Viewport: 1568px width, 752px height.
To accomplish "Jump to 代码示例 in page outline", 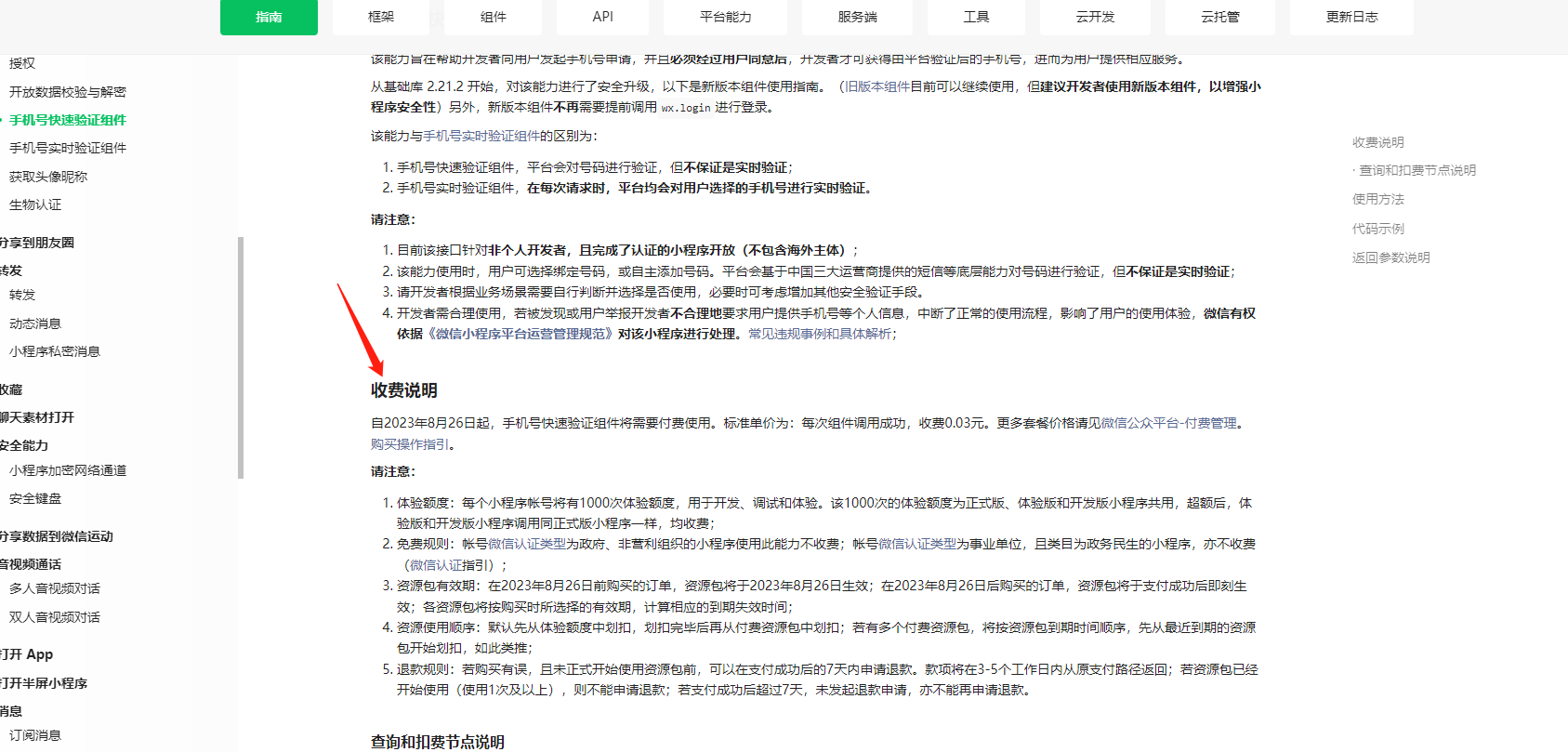I will (x=1378, y=229).
